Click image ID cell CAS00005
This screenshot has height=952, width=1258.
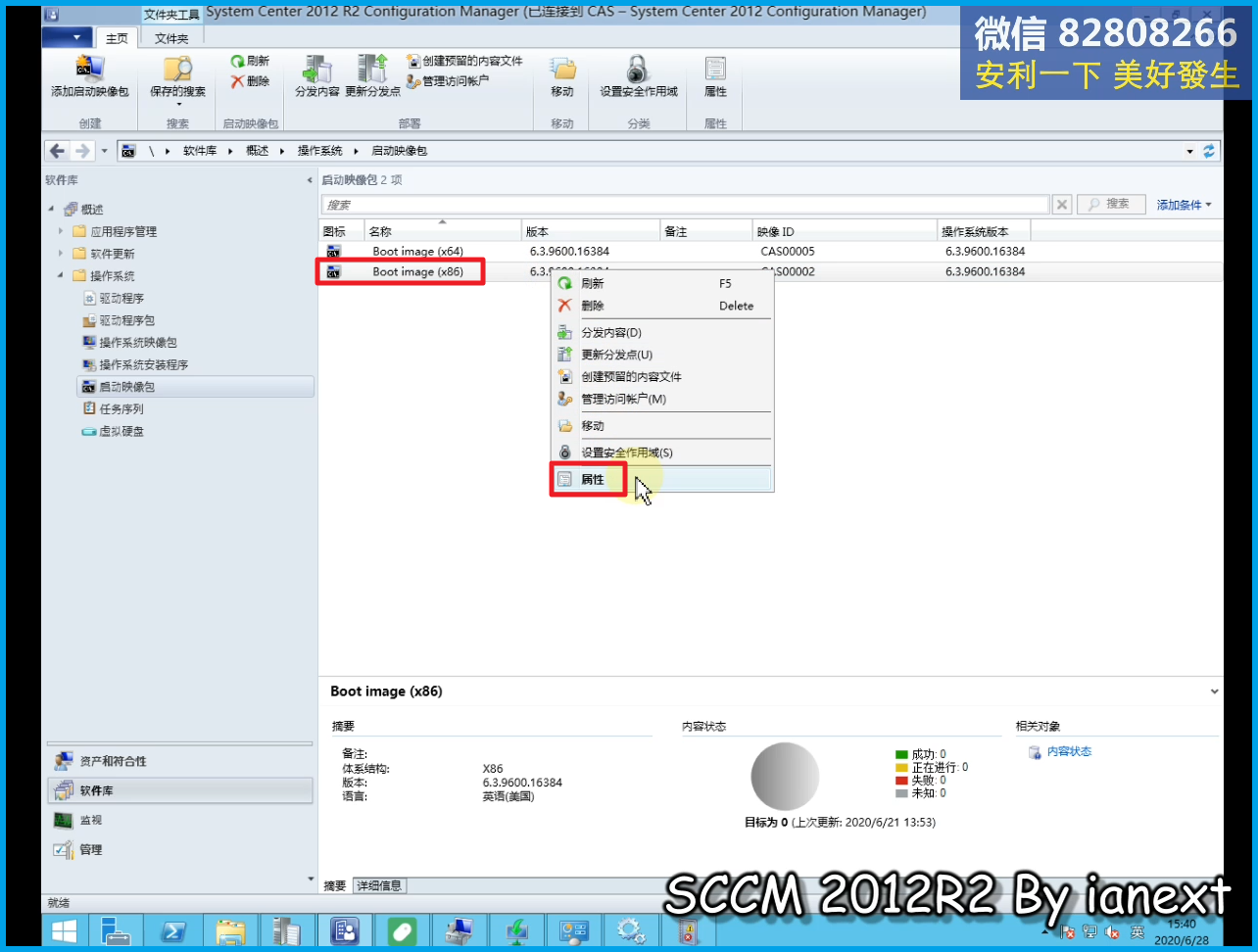788,252
